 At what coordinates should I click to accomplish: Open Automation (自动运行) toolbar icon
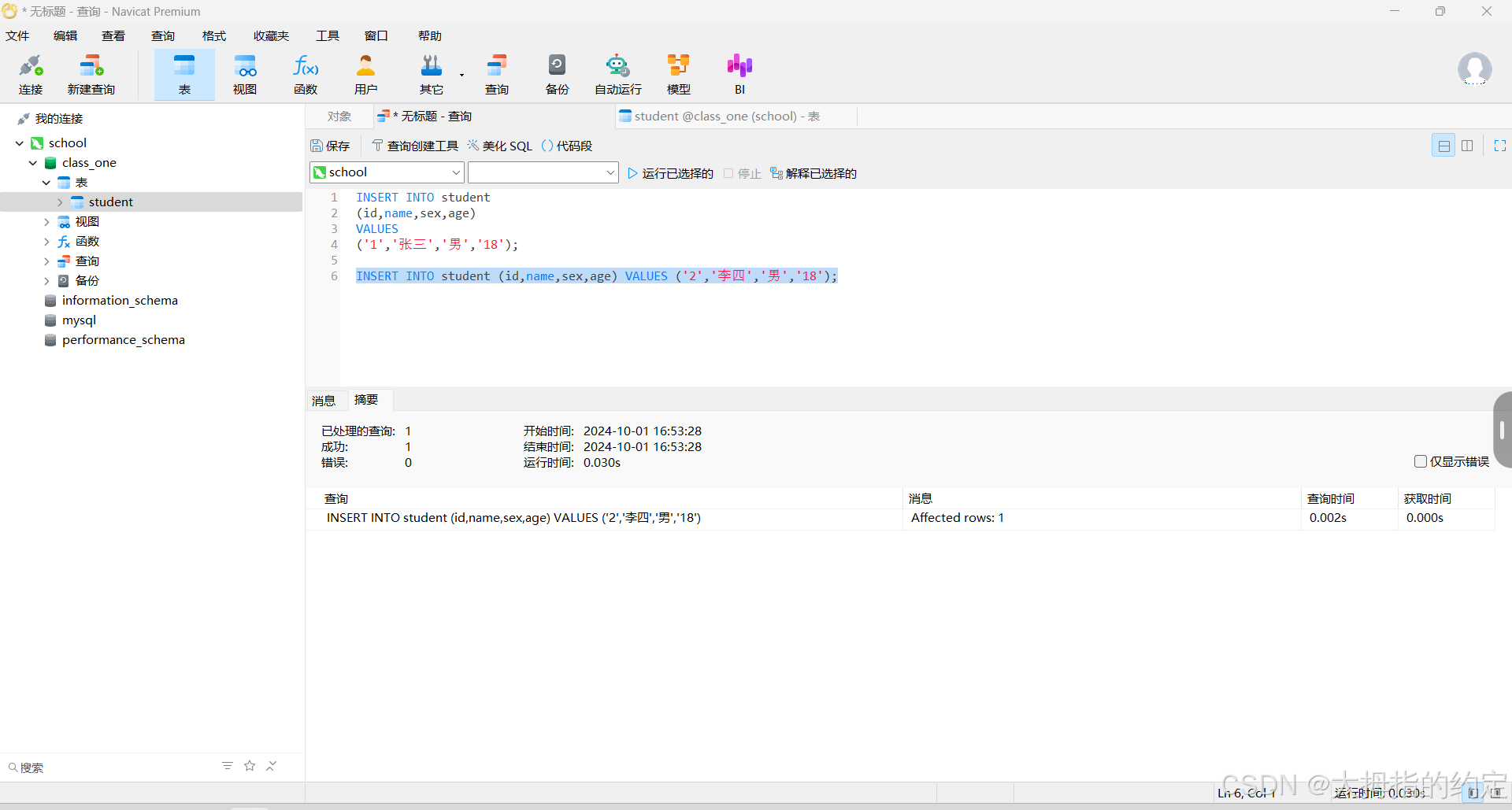(x=617, y=75)
